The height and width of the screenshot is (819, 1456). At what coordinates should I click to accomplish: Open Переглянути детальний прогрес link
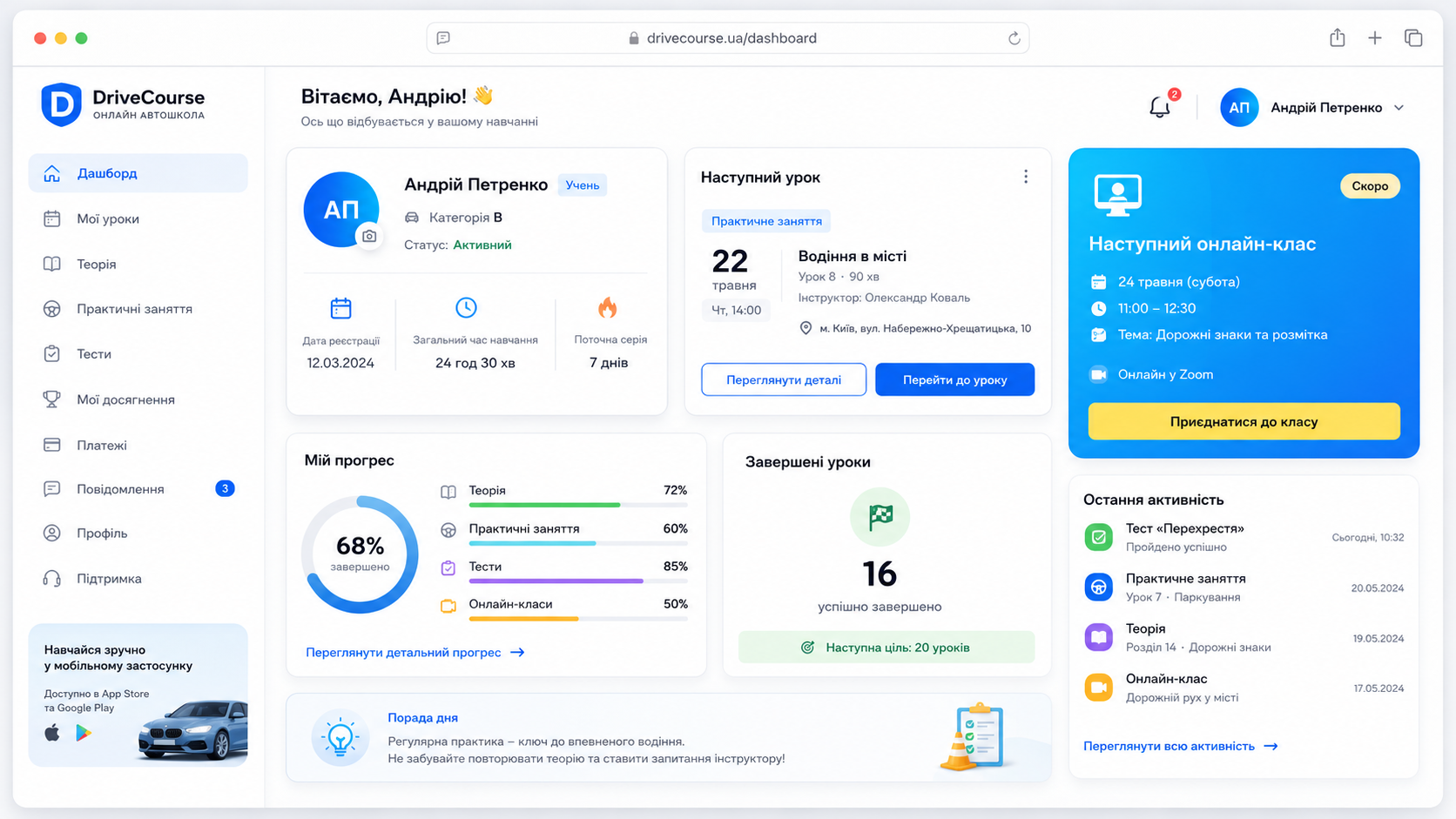(415, 652)
